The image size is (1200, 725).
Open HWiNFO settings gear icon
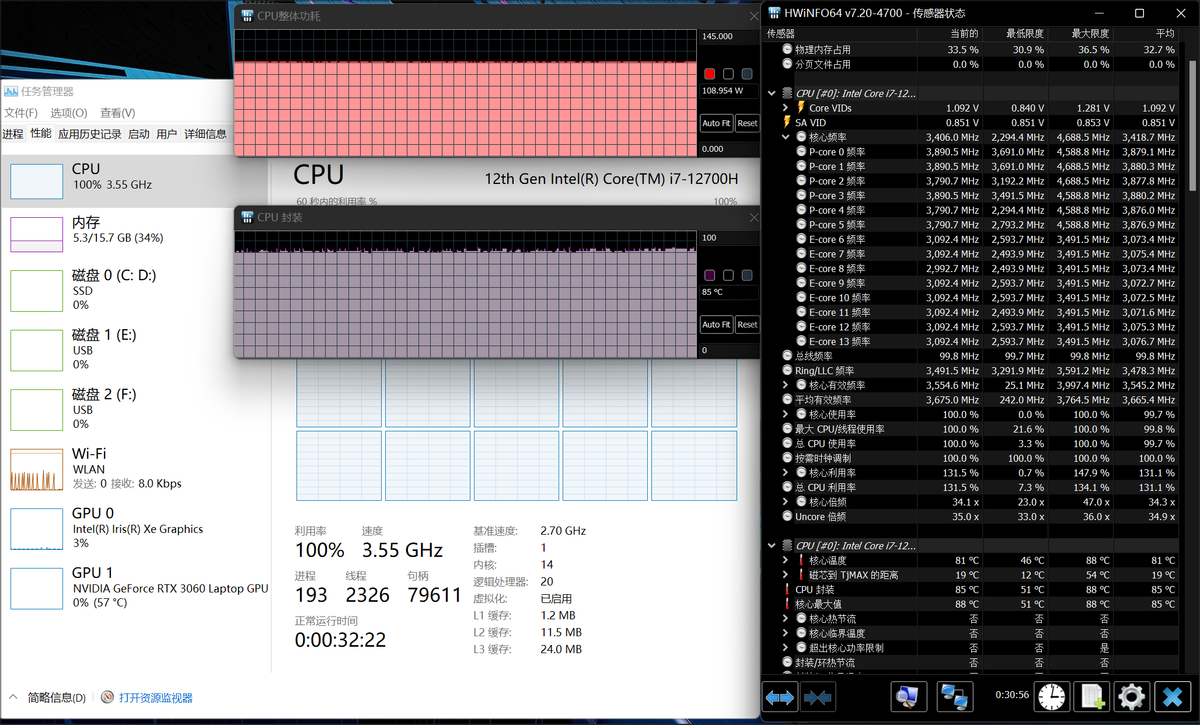coord(1131,697)
